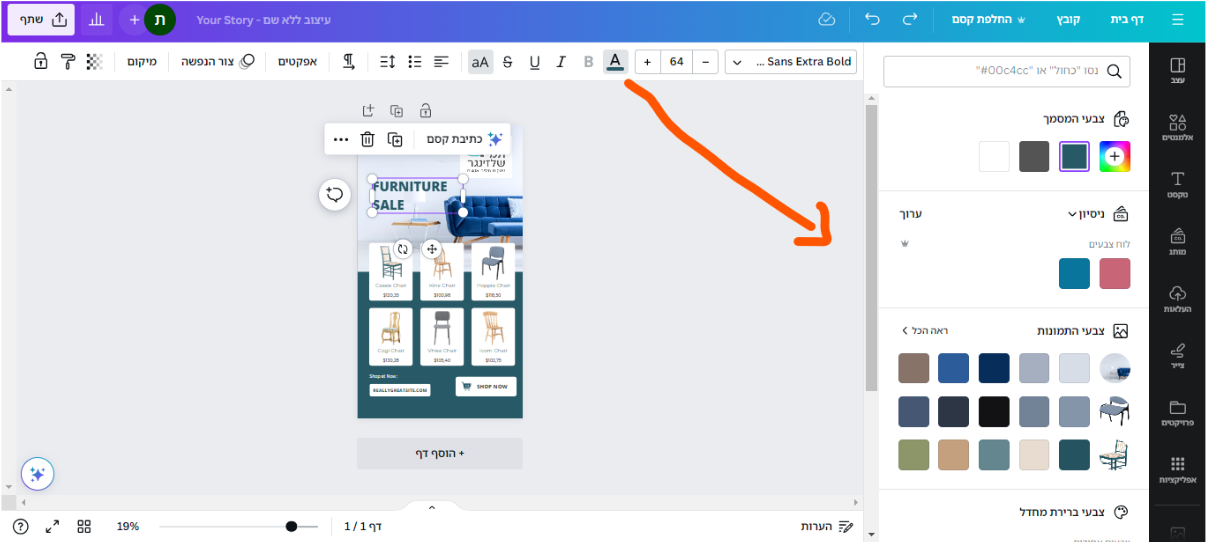The width and height of the screenshot is (1207, 542).
Task: Click the redo arrow in top bar
Action: click(909, 19)
